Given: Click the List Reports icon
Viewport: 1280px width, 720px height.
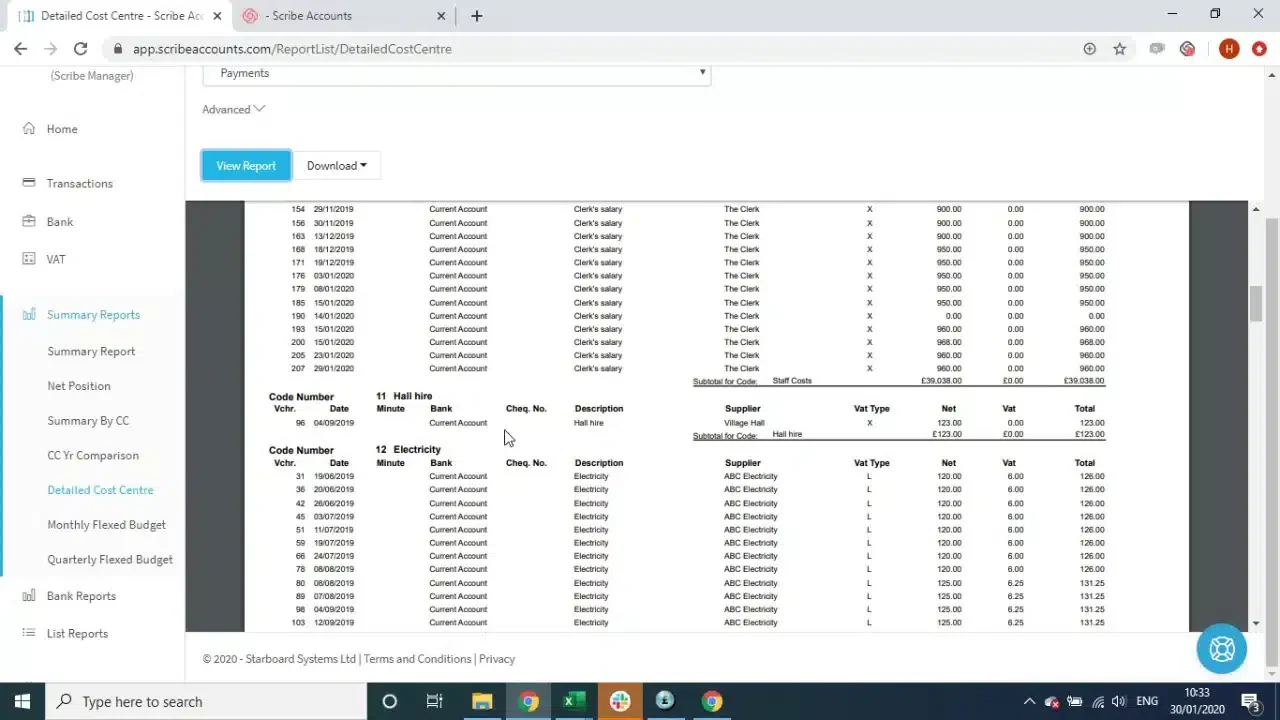Looking at the screenshot, I should [x=28, y=633].
